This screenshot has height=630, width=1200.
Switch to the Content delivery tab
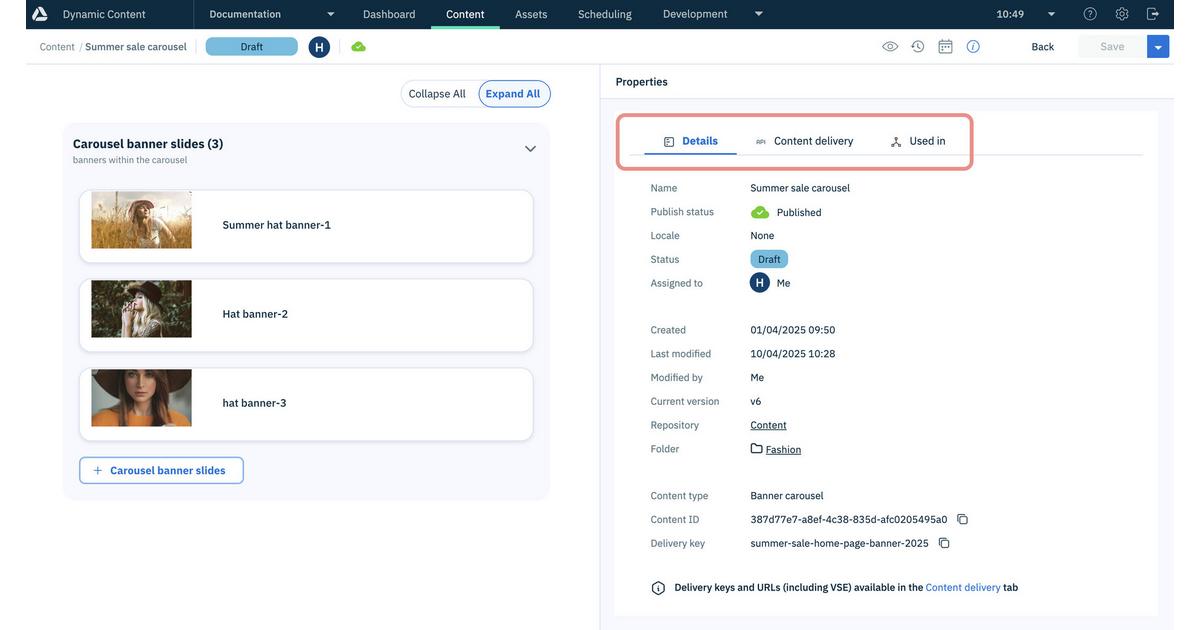[x=804, y=141]
